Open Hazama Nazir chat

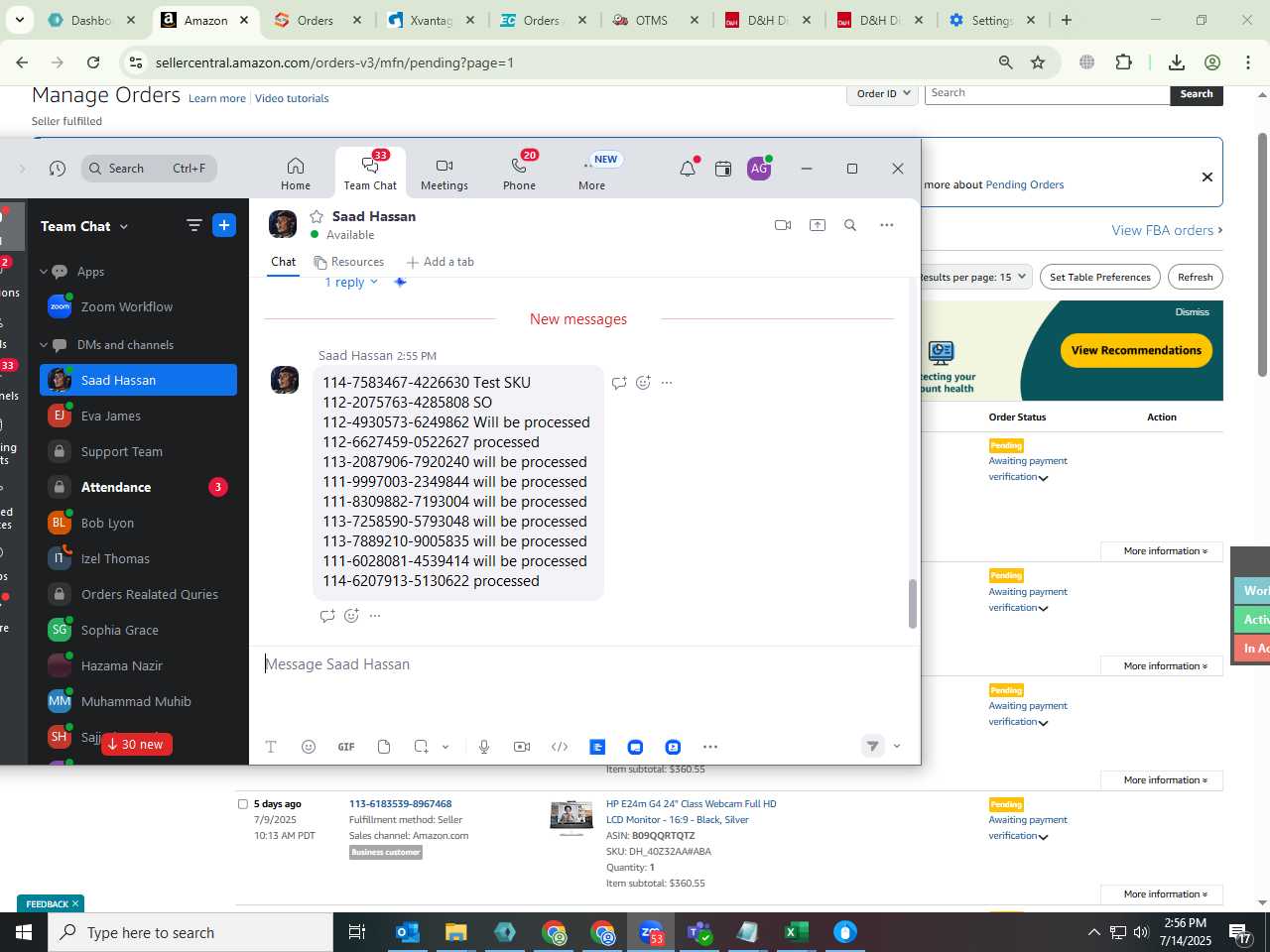(138, 666)
